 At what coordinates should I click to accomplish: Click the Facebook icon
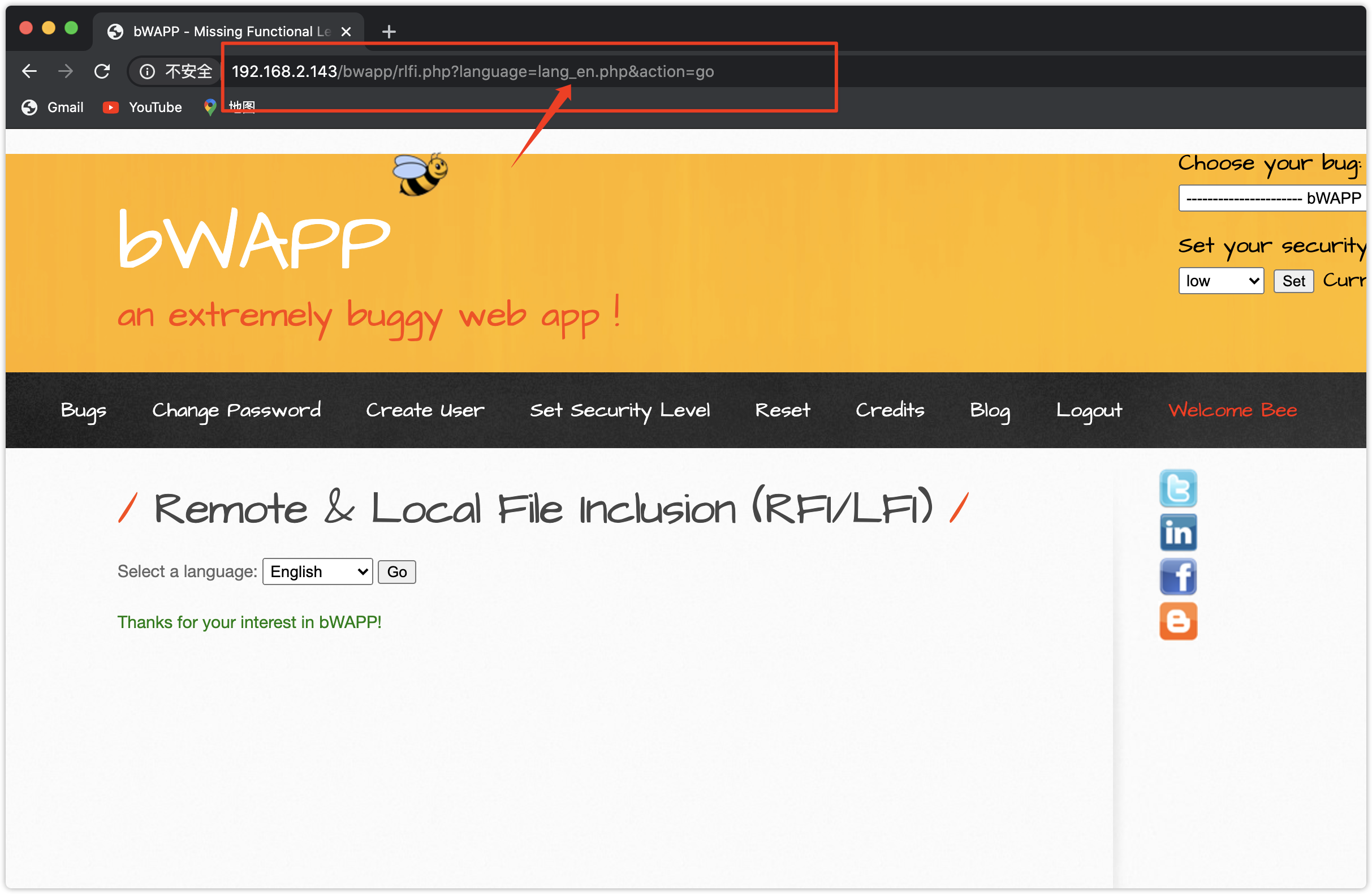(1177, 576)
